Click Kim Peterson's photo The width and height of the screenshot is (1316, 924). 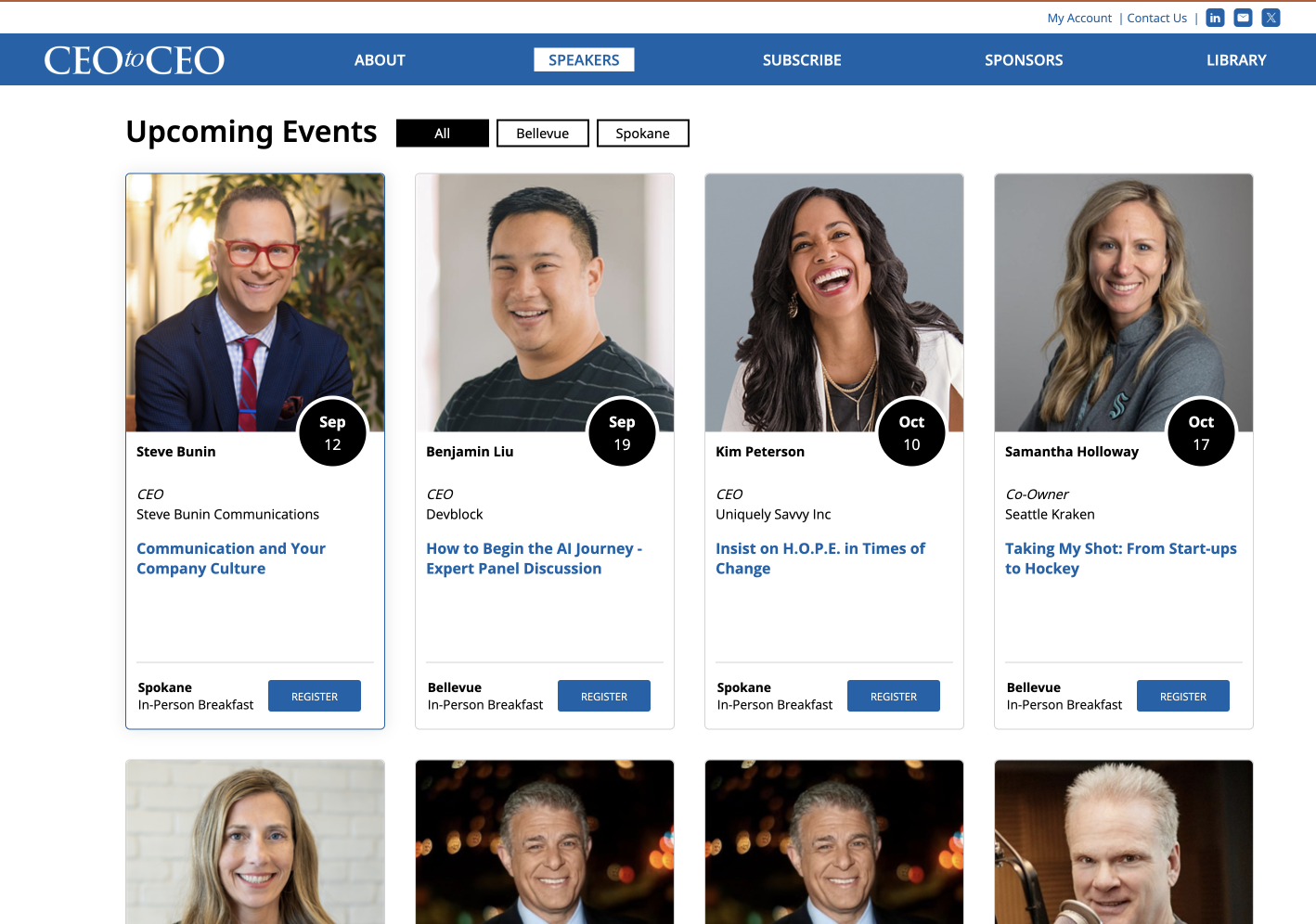[x=834, y=302]
